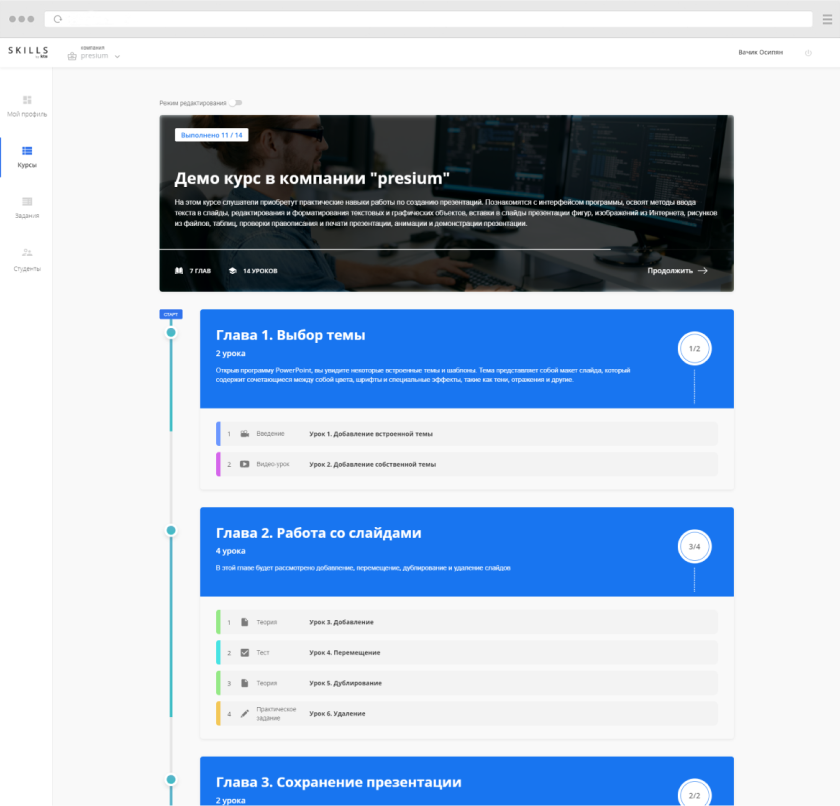Click the Теория document icon for Урок 3
The width and height of the screenshot is (840, 806).
[244, 622]
